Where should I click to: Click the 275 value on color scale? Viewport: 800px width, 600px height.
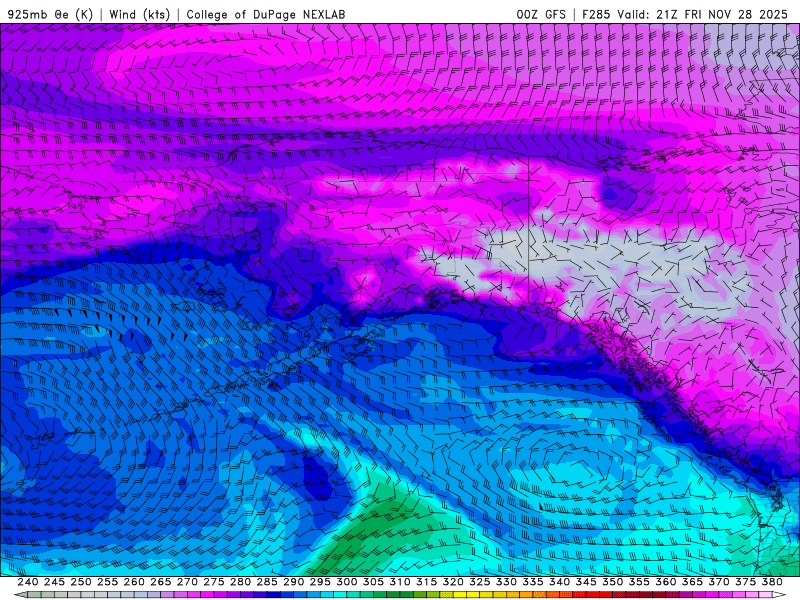[x=214, y=582]
